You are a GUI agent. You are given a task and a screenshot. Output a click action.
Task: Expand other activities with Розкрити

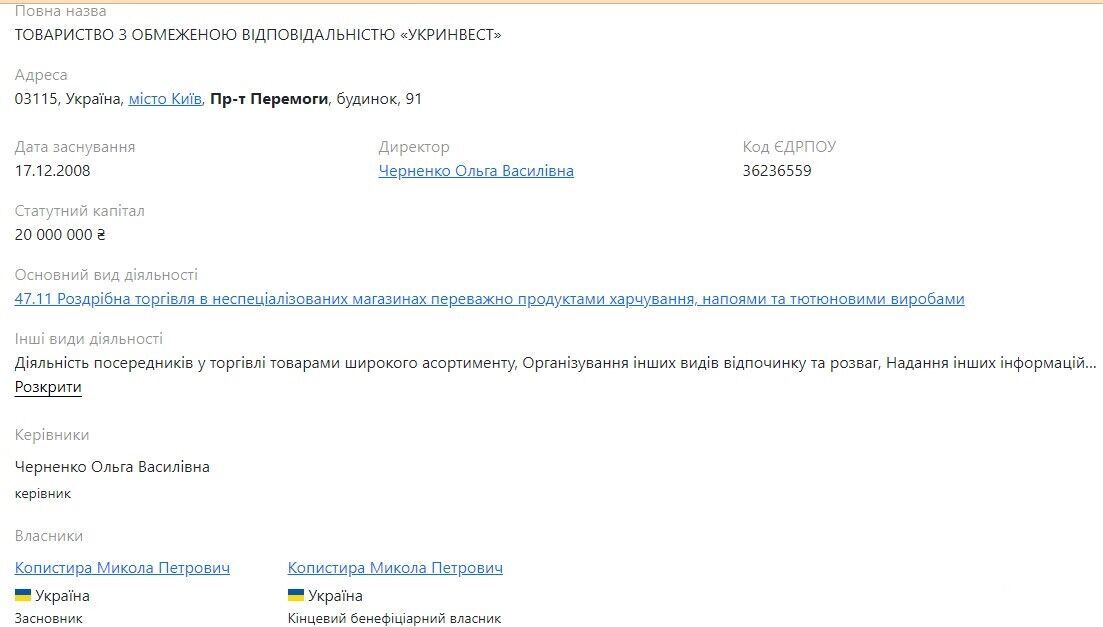(x=48, y=387)
